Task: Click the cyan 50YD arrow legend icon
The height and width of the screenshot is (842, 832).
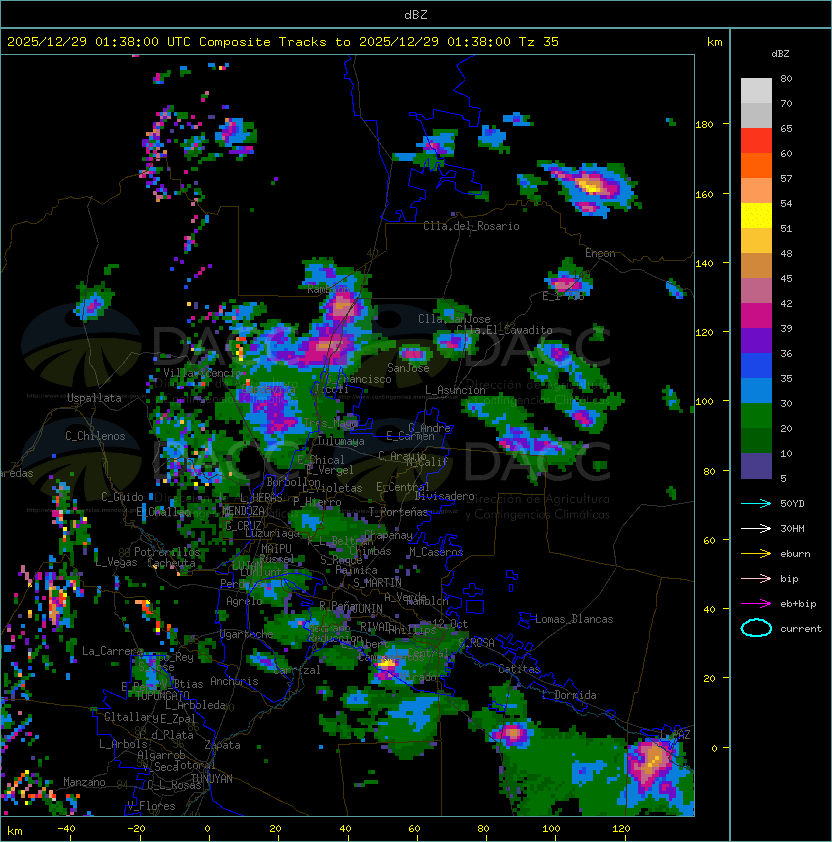Action: click(756, 503)
